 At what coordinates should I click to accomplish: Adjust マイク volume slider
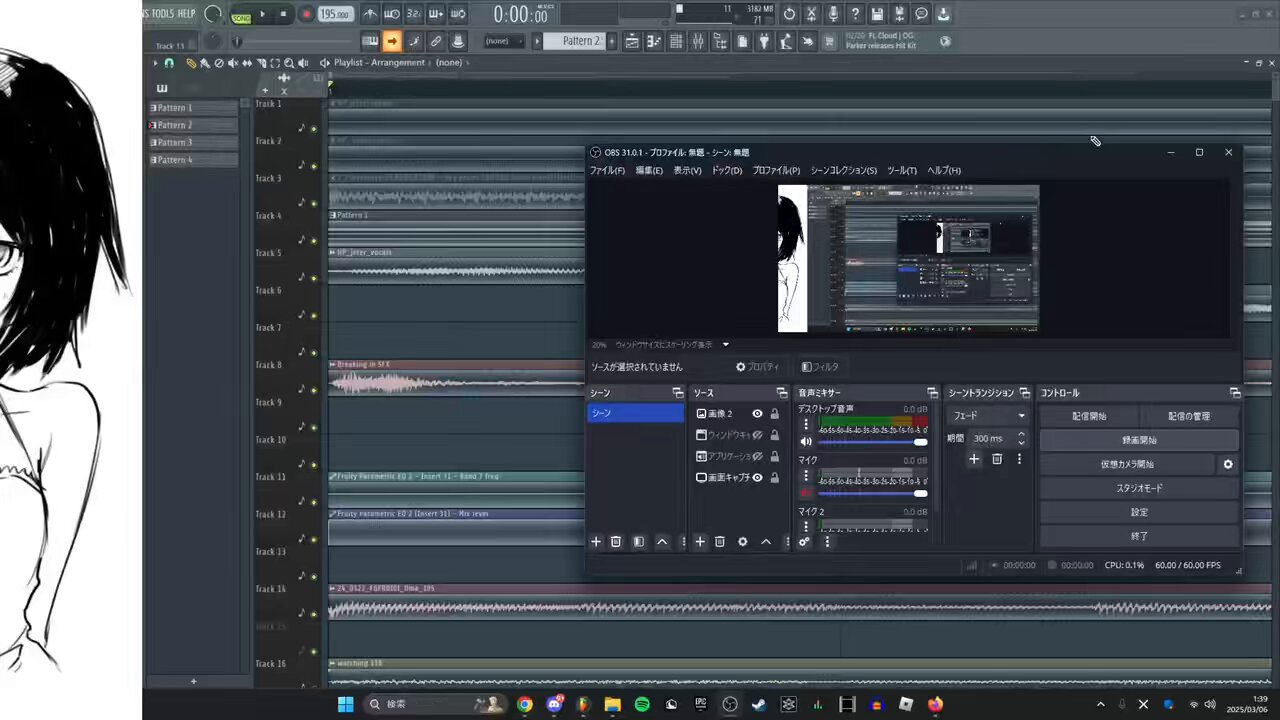click(x=873, y=493)
